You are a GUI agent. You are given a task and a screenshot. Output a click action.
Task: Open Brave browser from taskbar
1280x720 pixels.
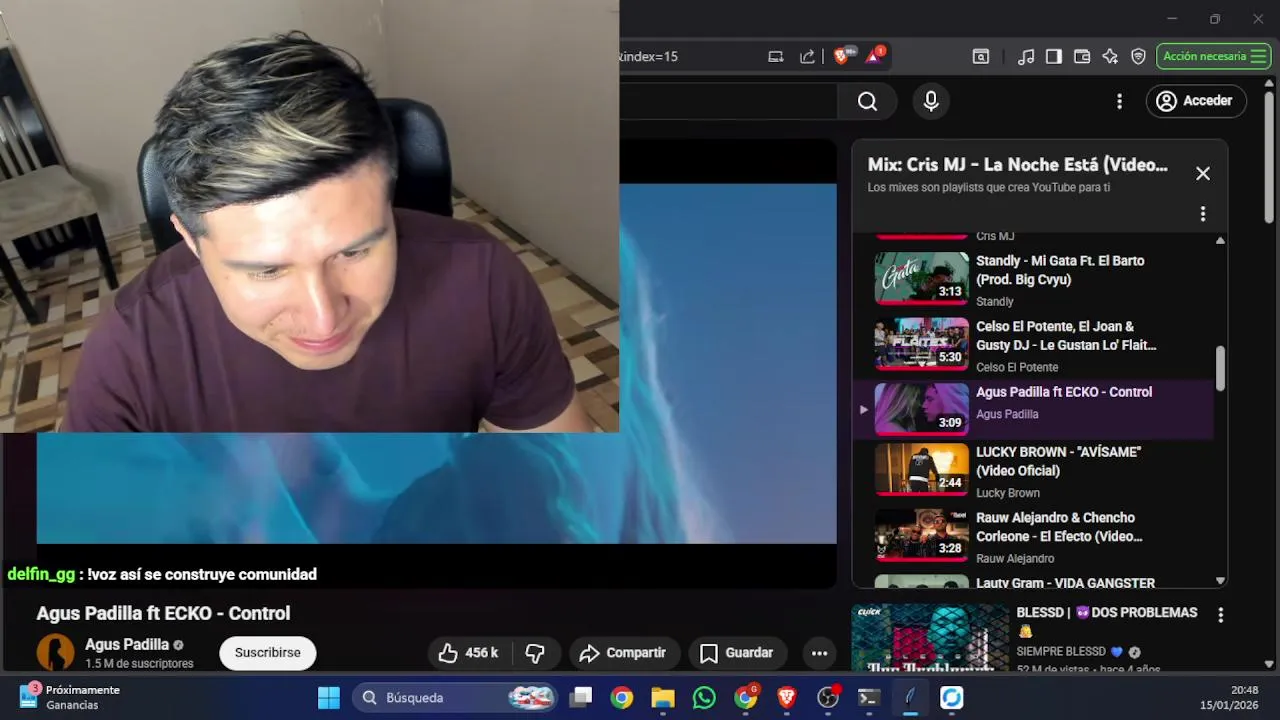(787, 697)
